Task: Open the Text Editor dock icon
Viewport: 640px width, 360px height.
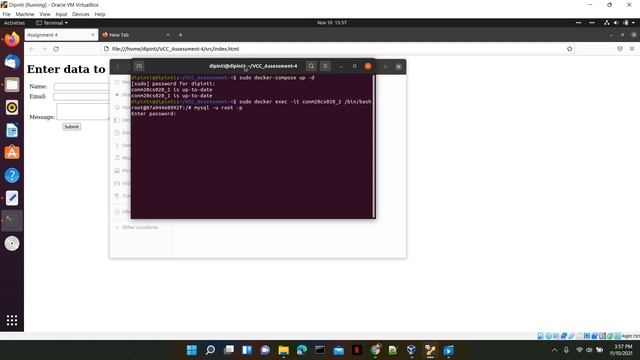Action: tap(12, 198)
